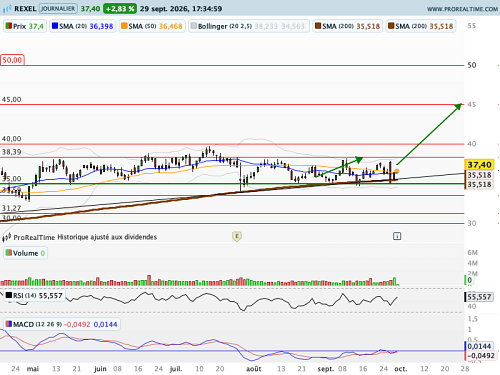Click the ProRealTime Historique ajusté aux dividendes note
This screenshot has width=500, height=375.
point(85,237)
